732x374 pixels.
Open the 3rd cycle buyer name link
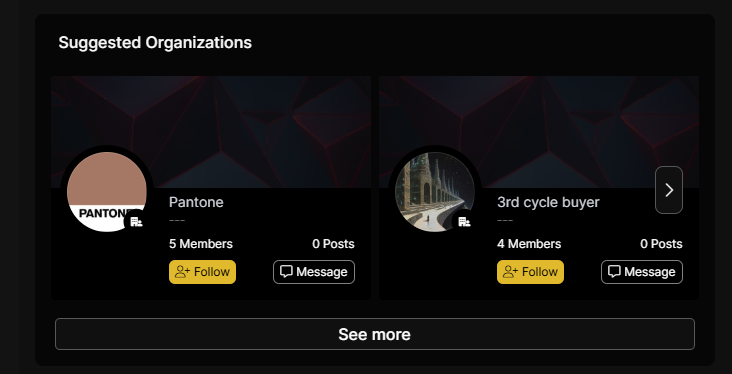548,202
